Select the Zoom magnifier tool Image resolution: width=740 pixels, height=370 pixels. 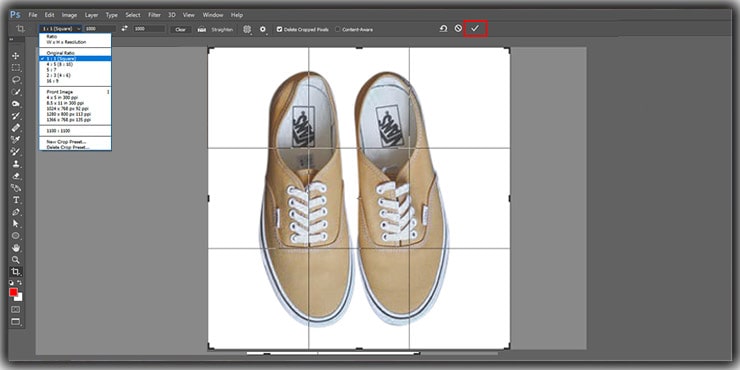pos(16,260)
